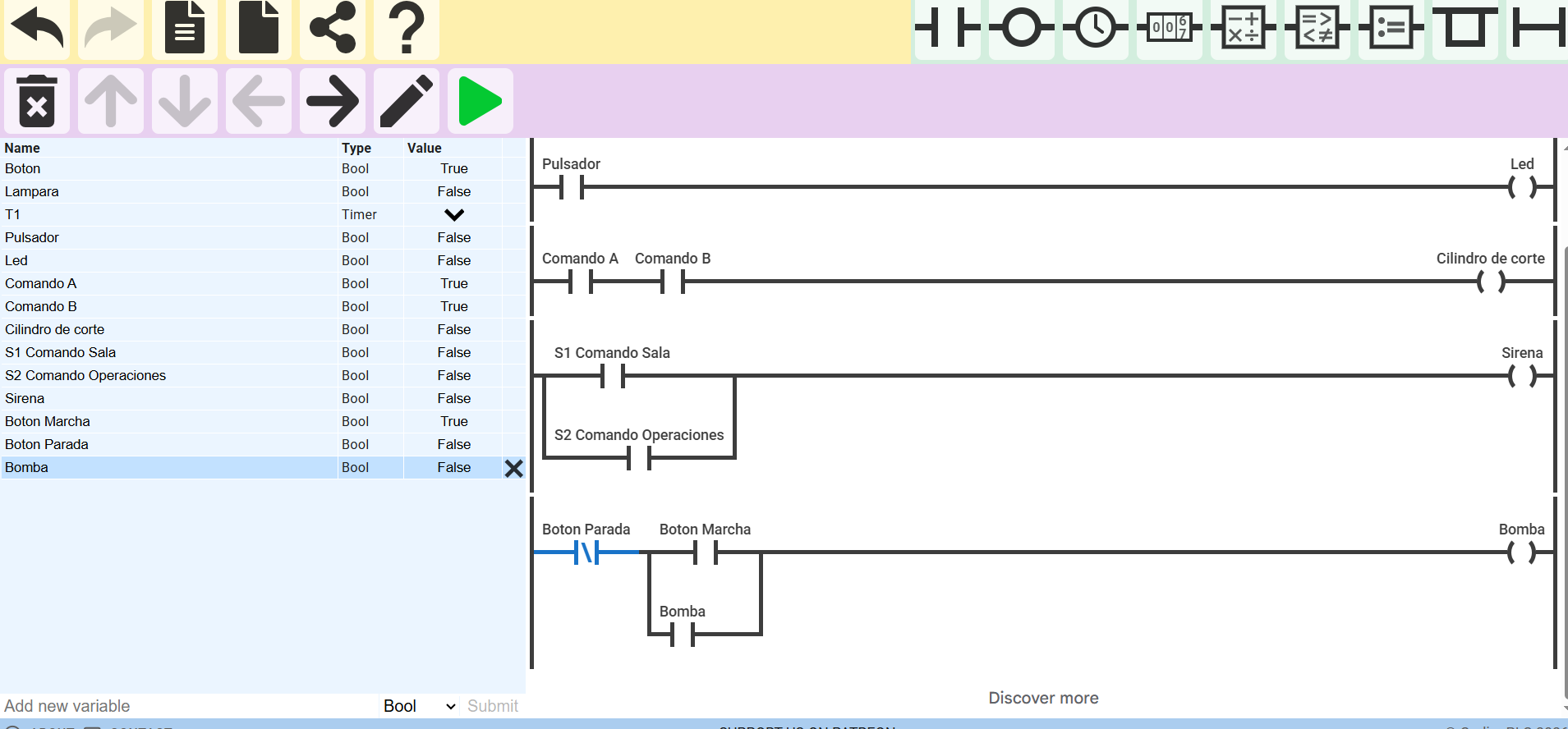Select the Boton Parada normally-closed contact
This screenshot has height=729, width=1568.
(586, 552)
